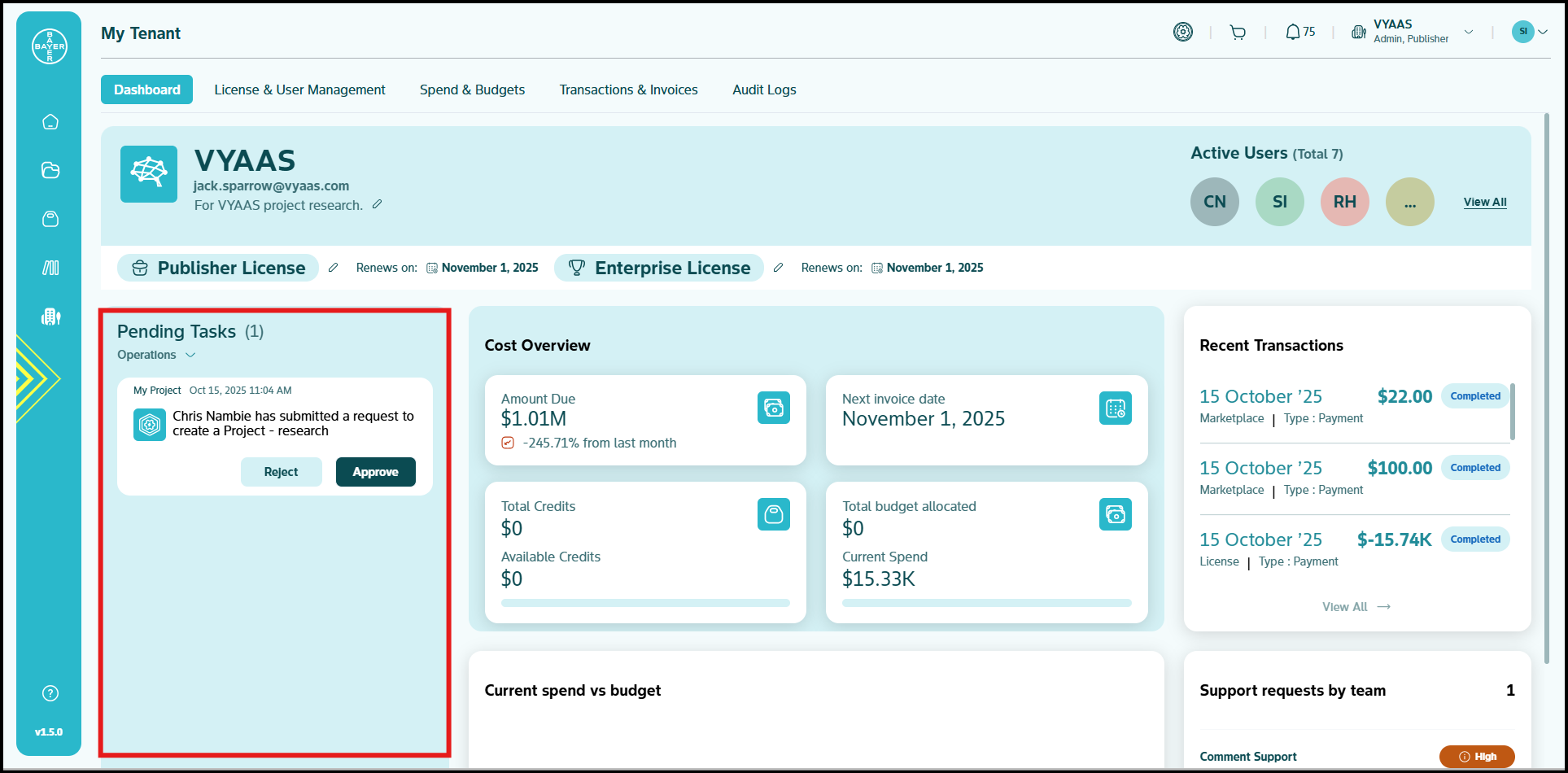The image size is (1568, 773).
Task: Open the organization building icon in sidebar
Action: point(50,317)
